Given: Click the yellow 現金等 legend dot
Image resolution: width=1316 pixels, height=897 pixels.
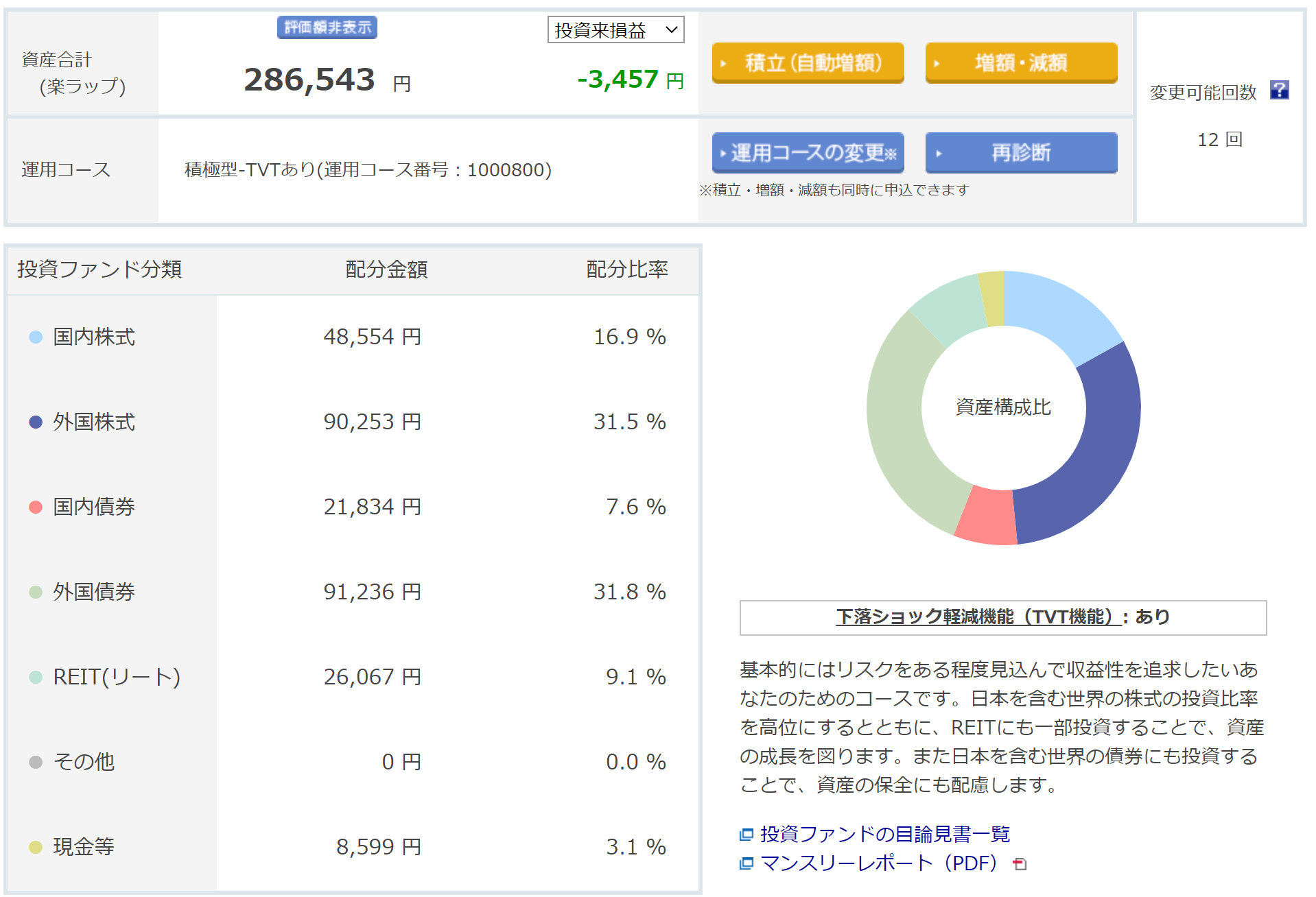Looking at the screenshot, I should click(x=36, y=847).
